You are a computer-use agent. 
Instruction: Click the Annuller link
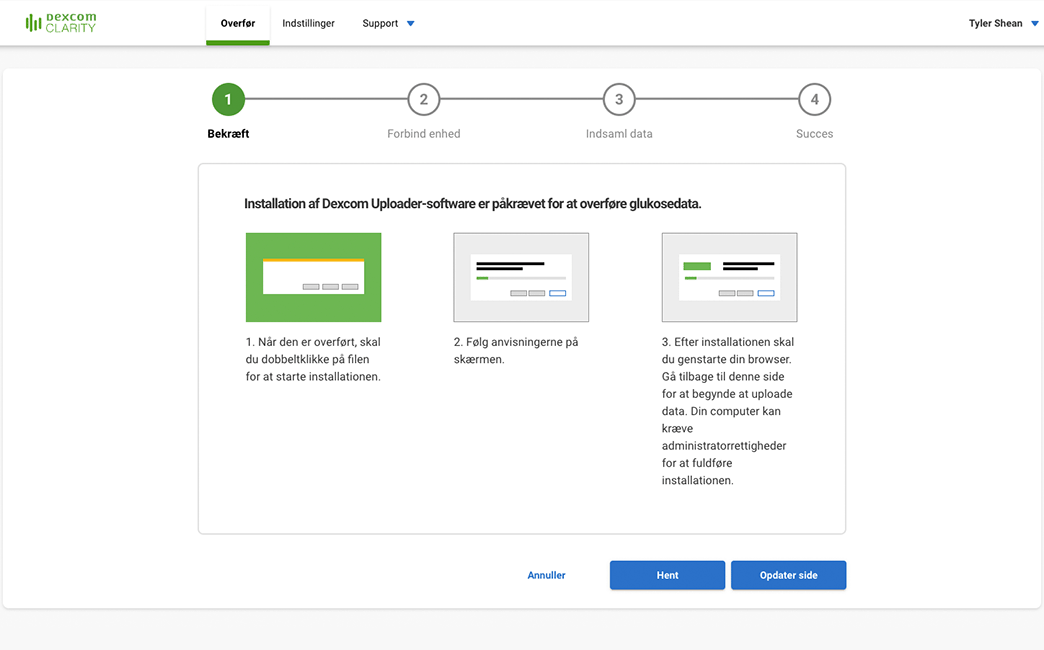pos(547,575)
